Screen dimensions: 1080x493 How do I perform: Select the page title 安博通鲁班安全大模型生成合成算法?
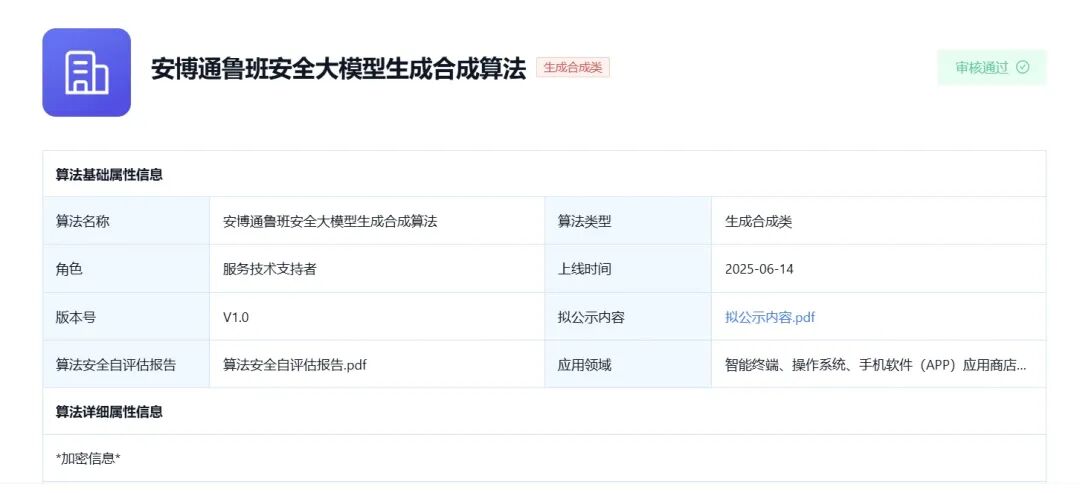coord(339,68)
